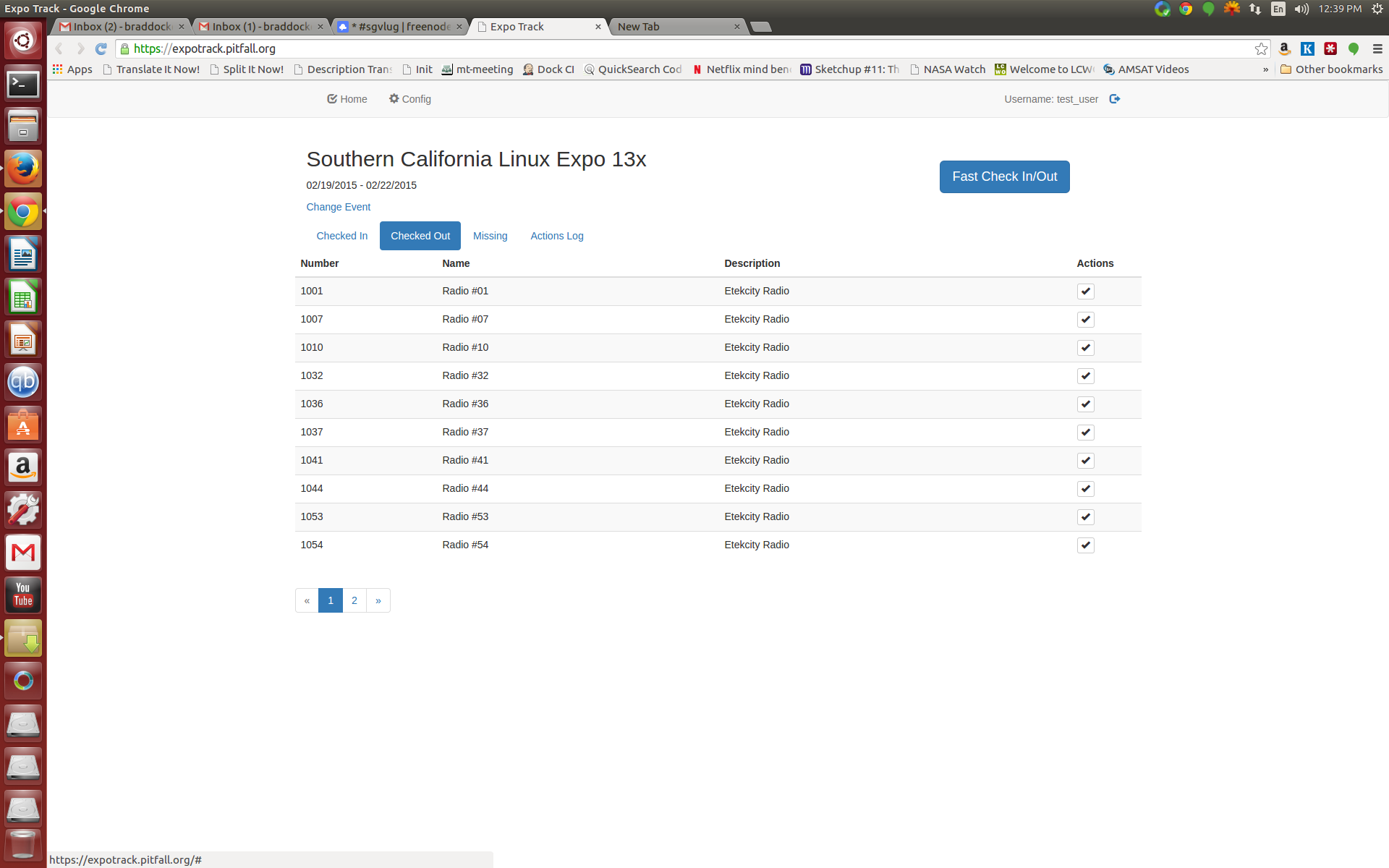
Task: Click the checkmark action for Radio #10
Action: coord(1085,348)
